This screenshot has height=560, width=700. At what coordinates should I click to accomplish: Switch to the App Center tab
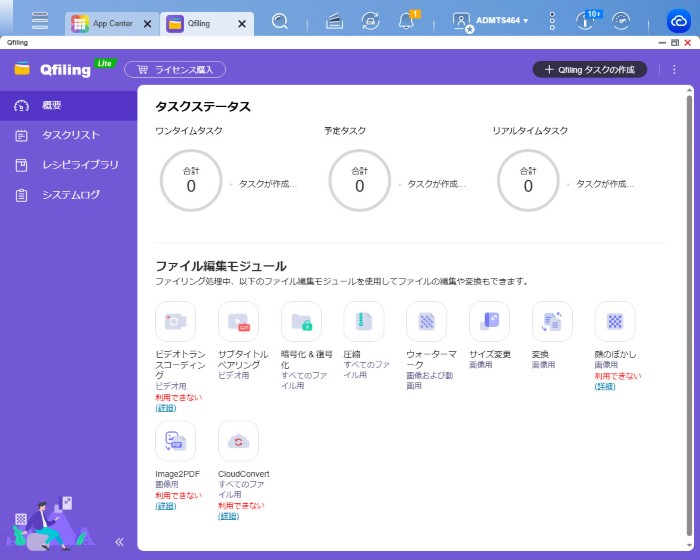coord(112,23)
